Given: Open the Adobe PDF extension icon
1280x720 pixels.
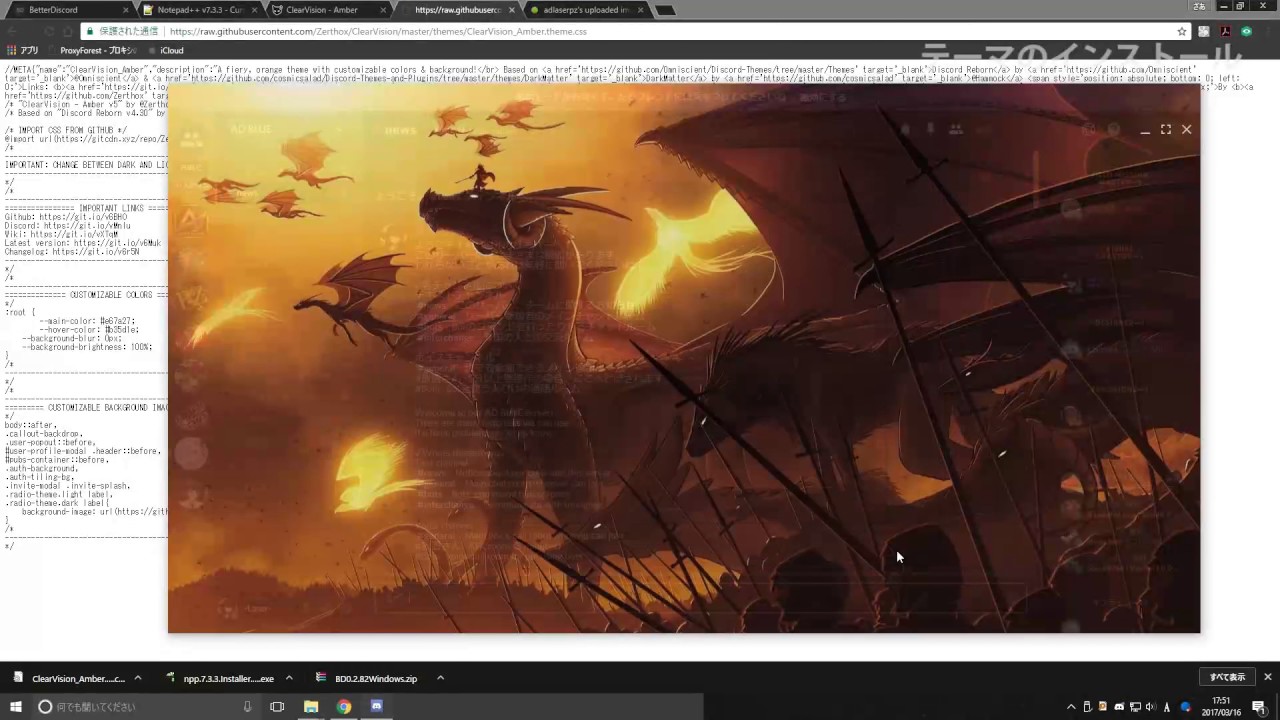Looking at the screenshot, I should (x=1225, y=31).
